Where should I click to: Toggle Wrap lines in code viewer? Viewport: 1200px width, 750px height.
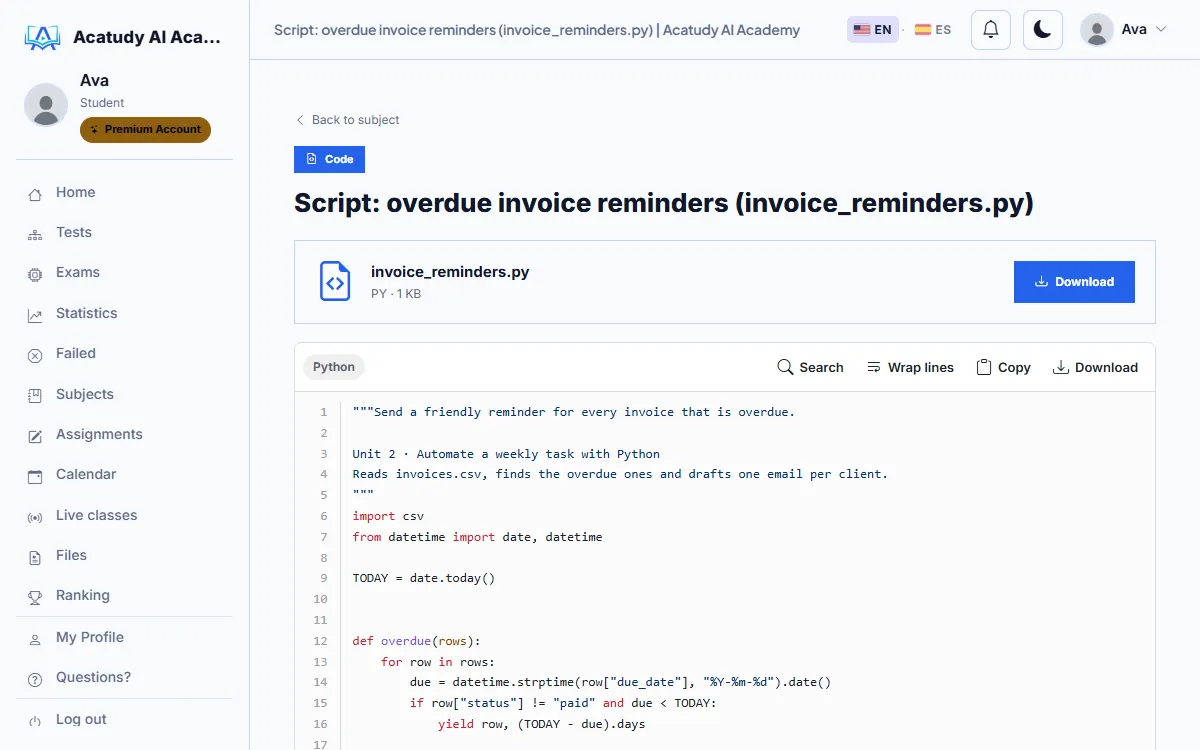(x=910, y=367)
